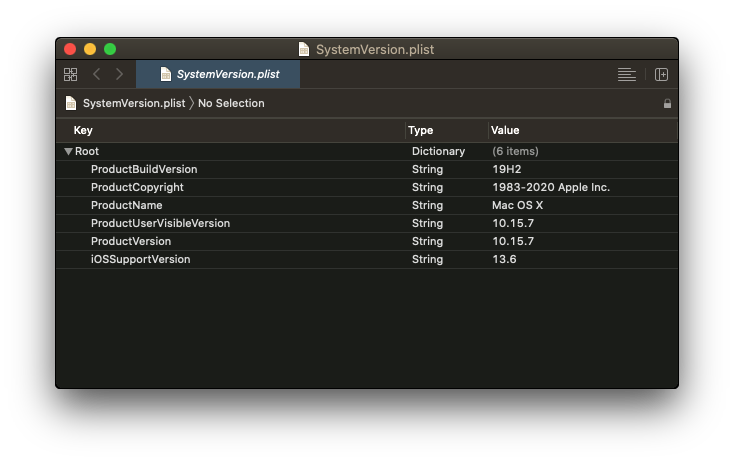The image size is (734, 462).
Task: Select the ProductBuildVersion row
Action: point(144,169)
